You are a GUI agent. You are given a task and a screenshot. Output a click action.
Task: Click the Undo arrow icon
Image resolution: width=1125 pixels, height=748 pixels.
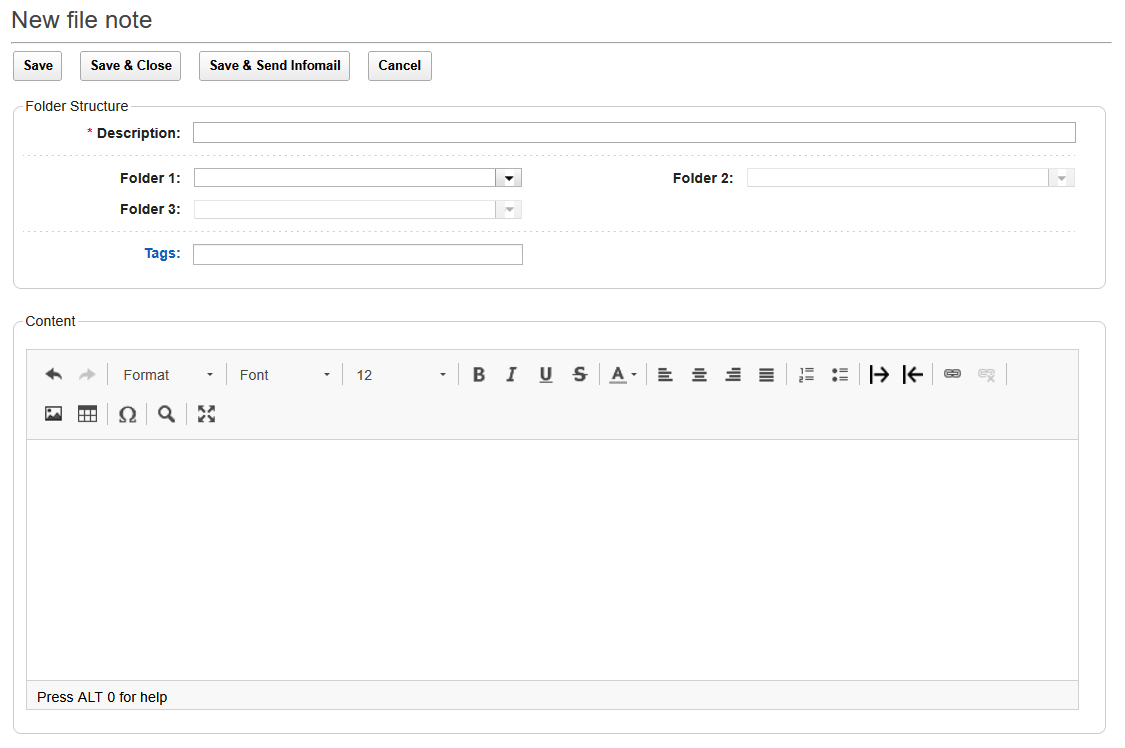tap(54, 375)
